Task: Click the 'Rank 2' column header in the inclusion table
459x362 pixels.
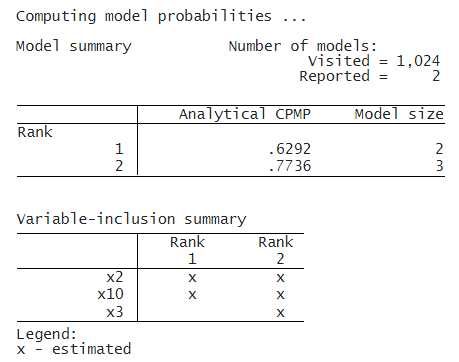Action: click(x=276, y=250)
